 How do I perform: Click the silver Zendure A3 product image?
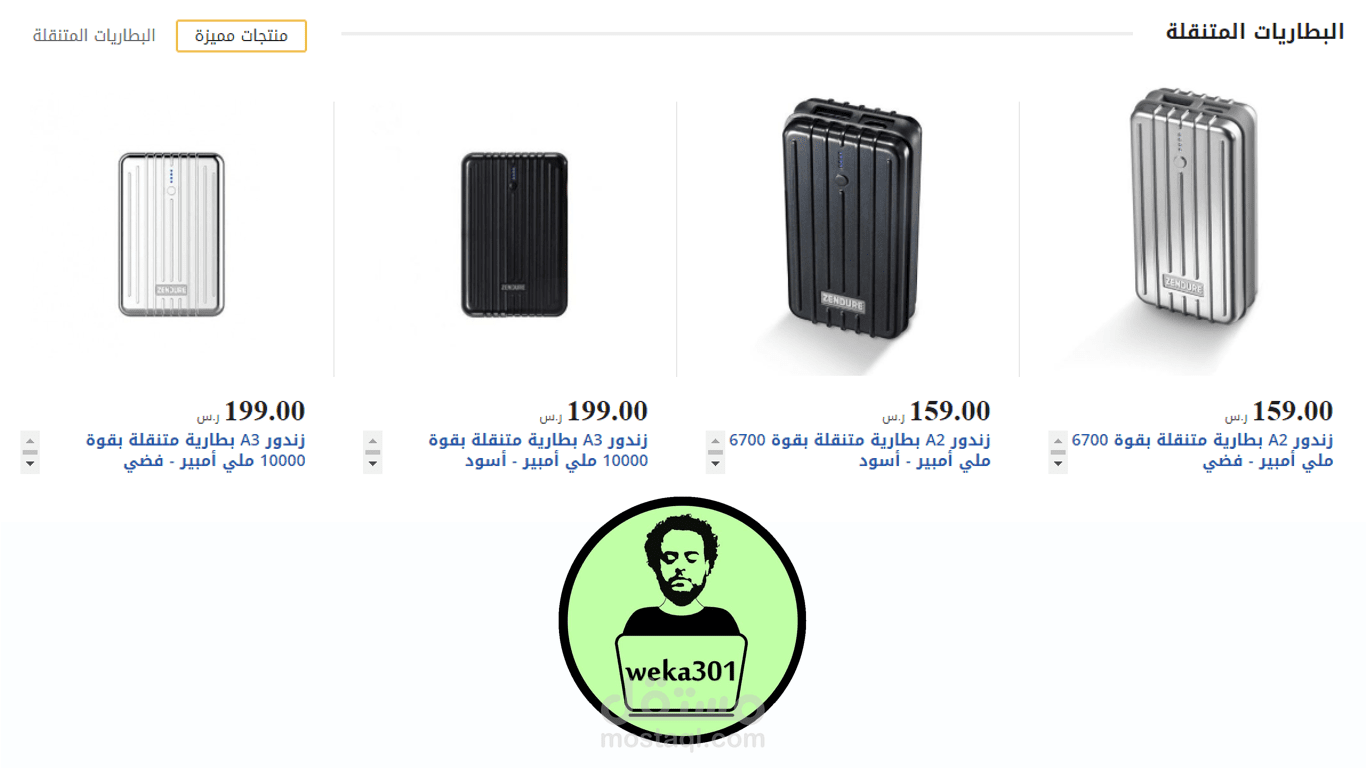click(171, 235)
